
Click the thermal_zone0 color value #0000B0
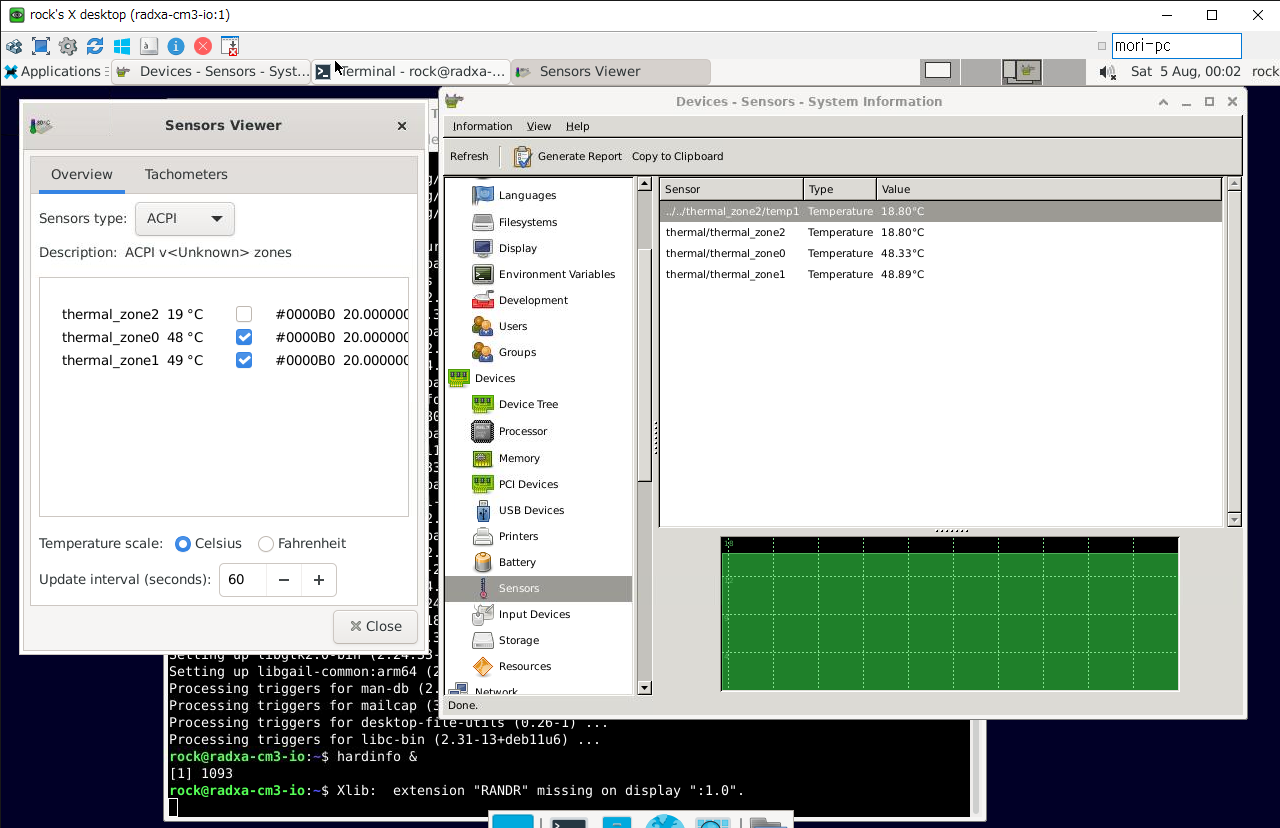[x=305, y=337]
